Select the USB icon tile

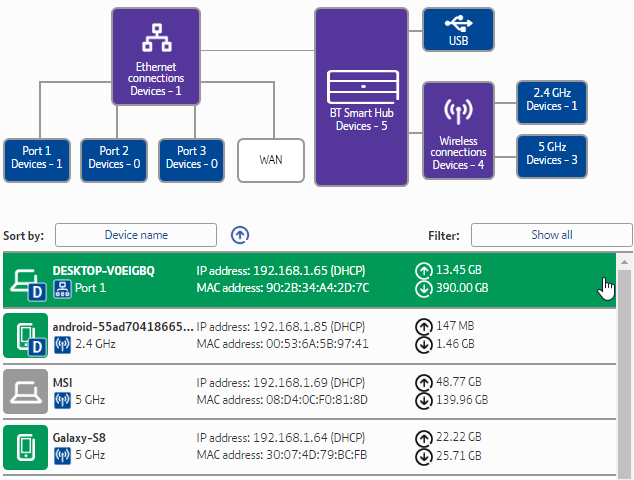(x=458, y=29)
